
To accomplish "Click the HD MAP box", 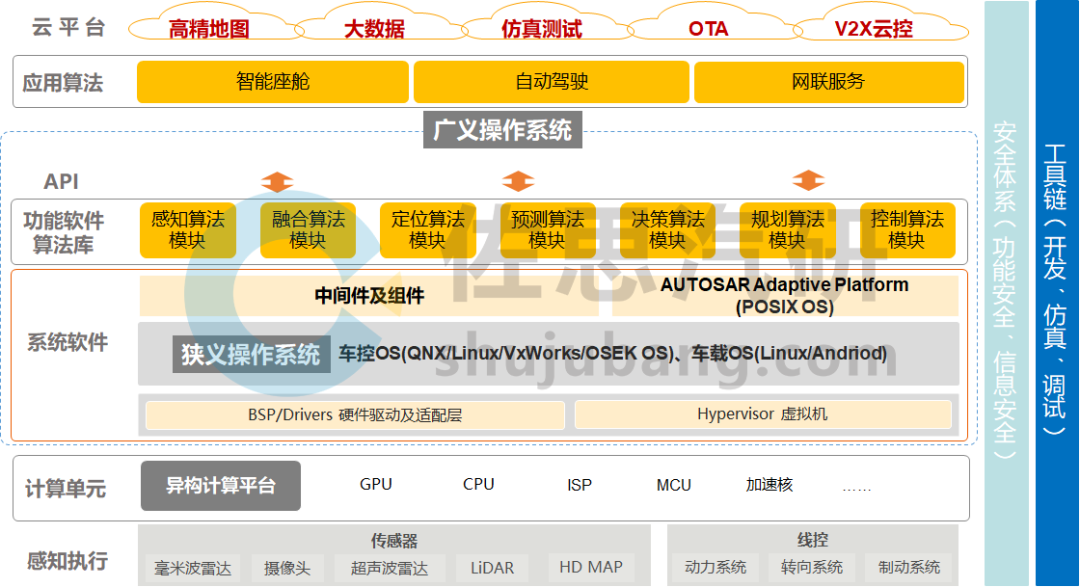I will pyautogui.click(x=591, y=567).
